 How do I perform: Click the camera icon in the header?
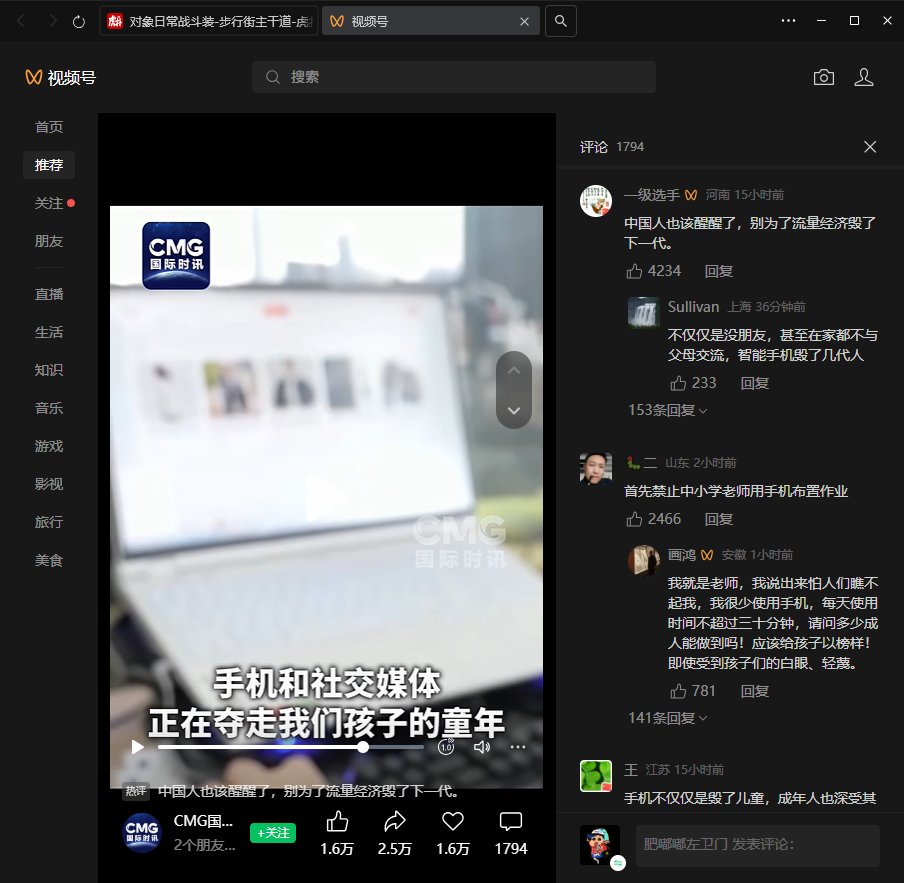coord(823,77)
